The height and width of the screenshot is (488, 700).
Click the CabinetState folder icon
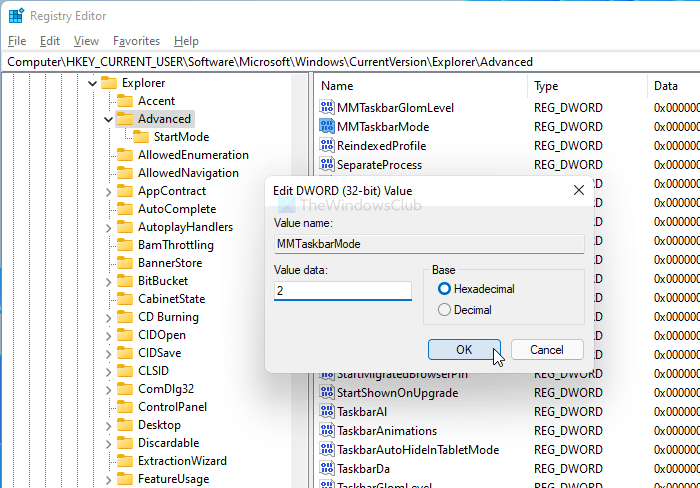click(x=125, y=299)
